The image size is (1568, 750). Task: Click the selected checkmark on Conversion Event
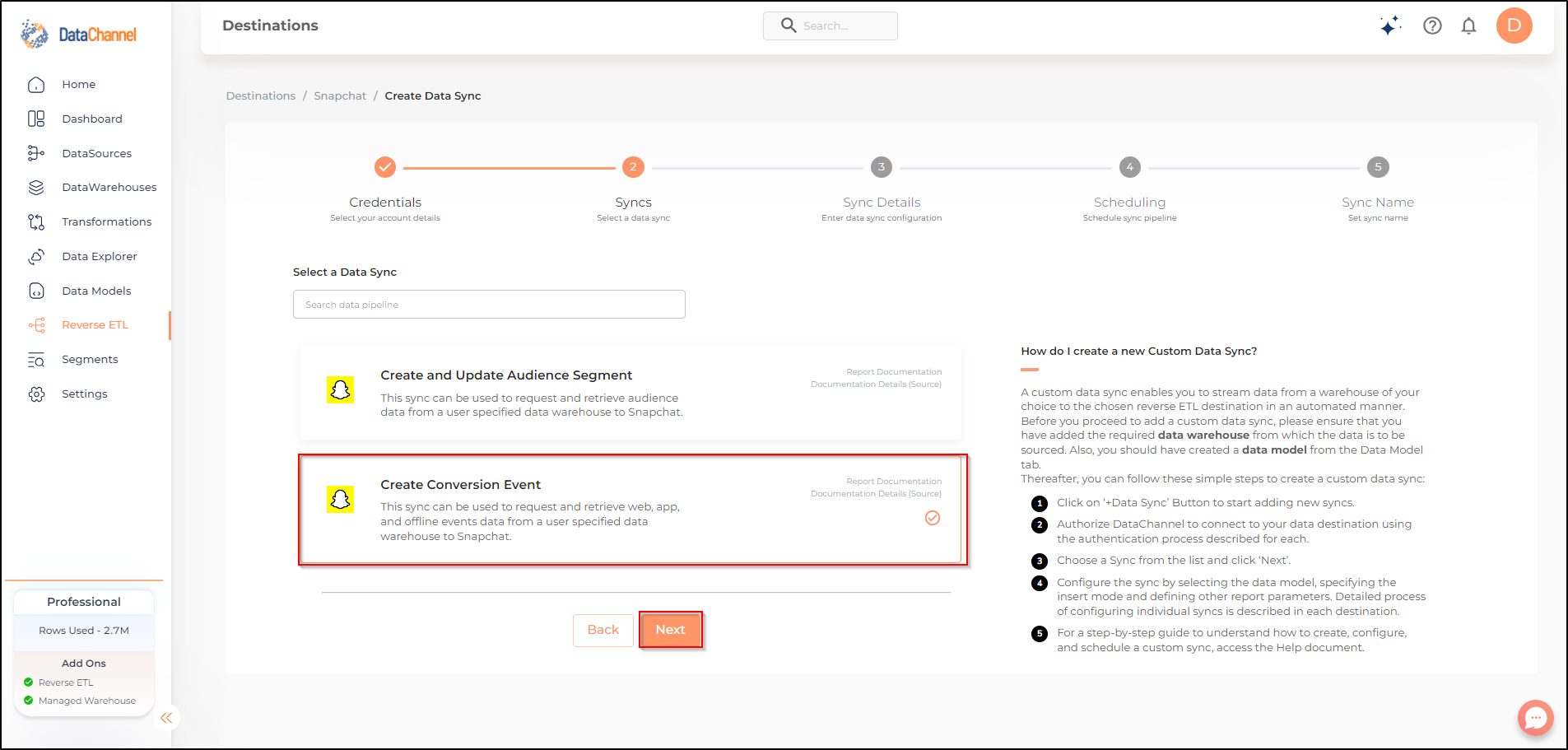(x=933, y=518)
